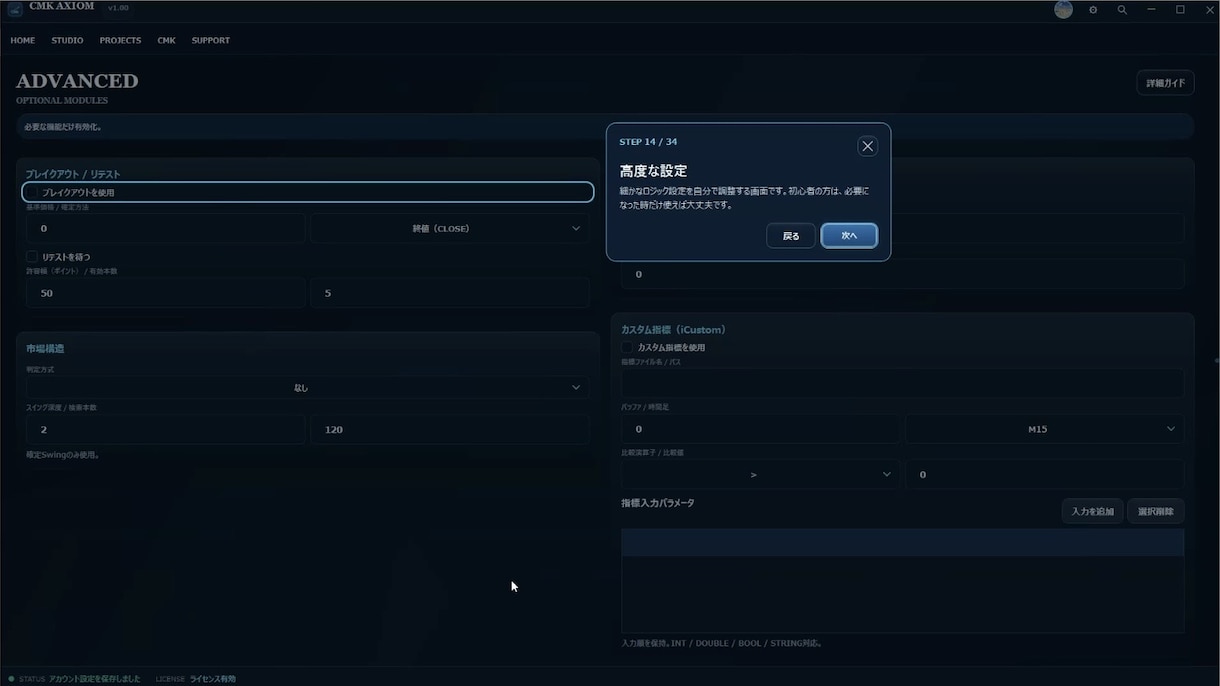Viewport: 1220px width, 686px height.
Task: Click the アカウント設定を保存しました status message
Action: pos(95,679)
